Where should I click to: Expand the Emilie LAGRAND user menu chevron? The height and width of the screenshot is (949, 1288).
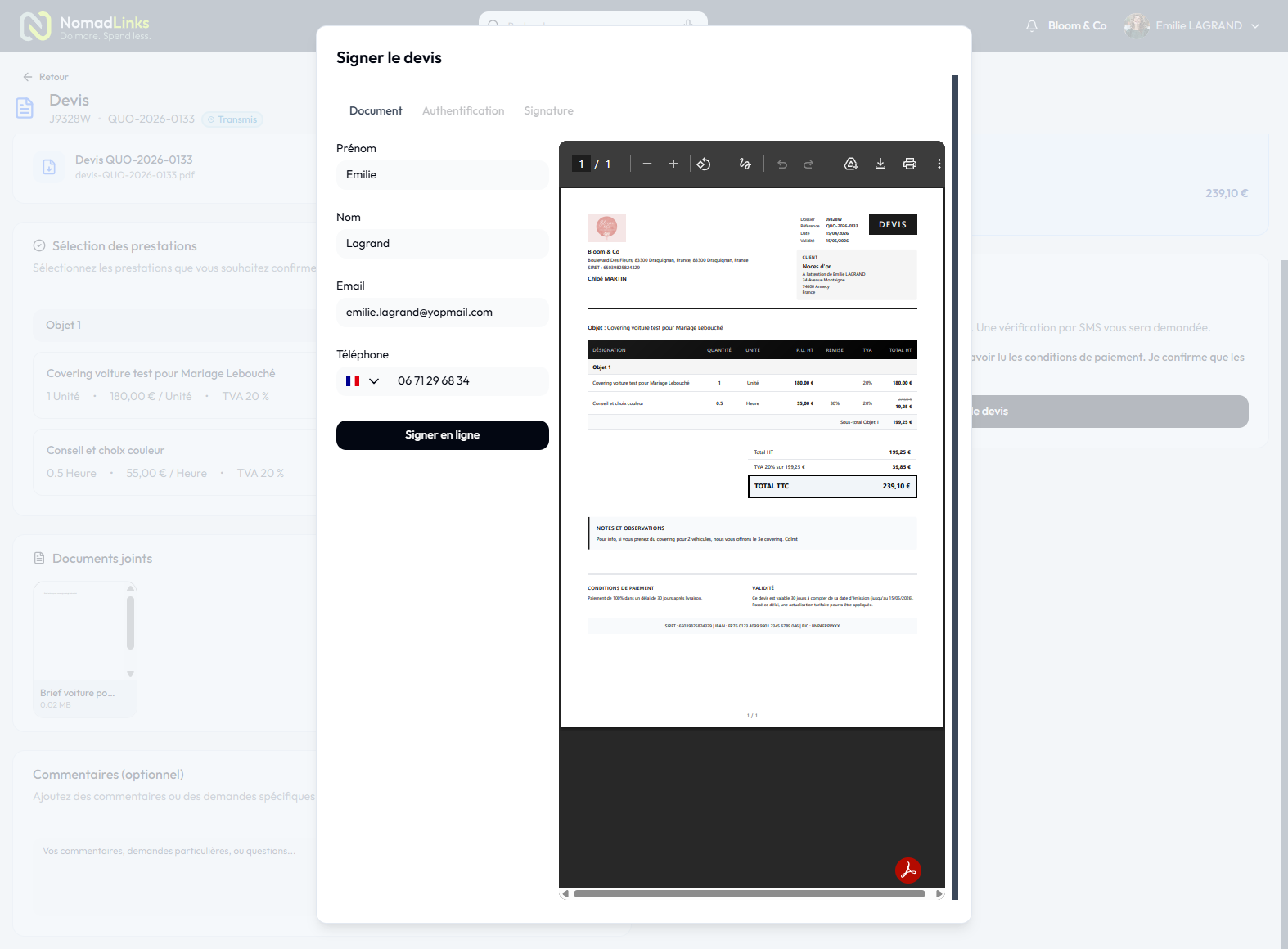pyautogui.click(x=1255, y=26)
